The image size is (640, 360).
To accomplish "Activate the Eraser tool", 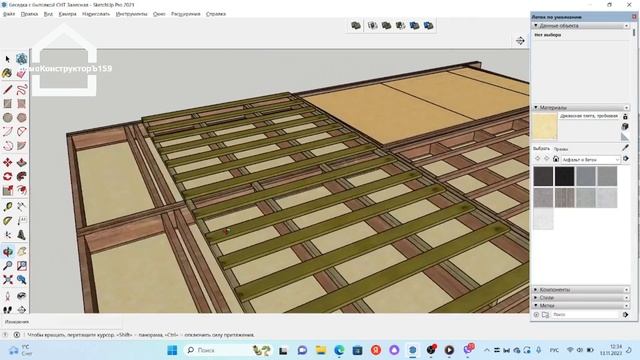I will click(22, 73).
